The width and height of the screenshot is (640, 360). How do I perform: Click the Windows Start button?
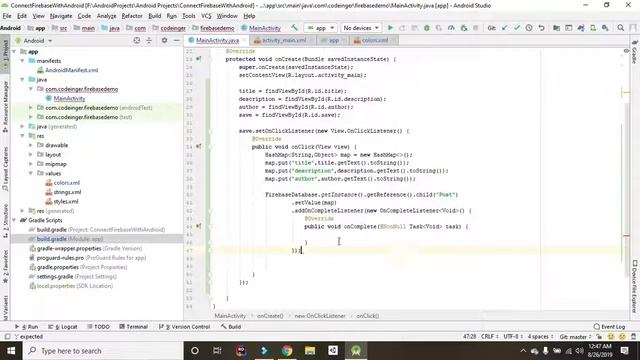point(11,351)
